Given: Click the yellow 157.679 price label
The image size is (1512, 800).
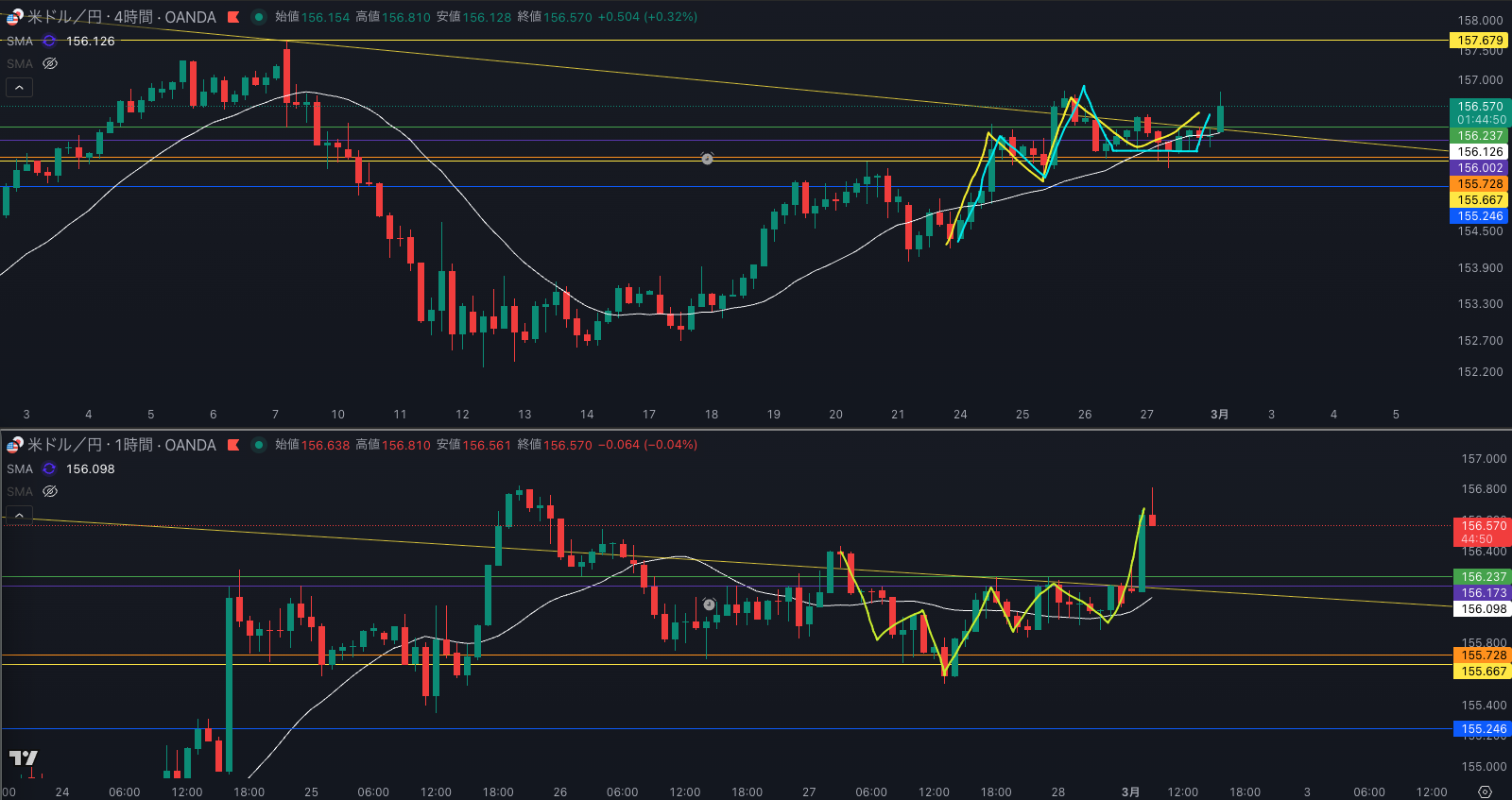Looking at the screenshot, I should [x=1479, y=41].
